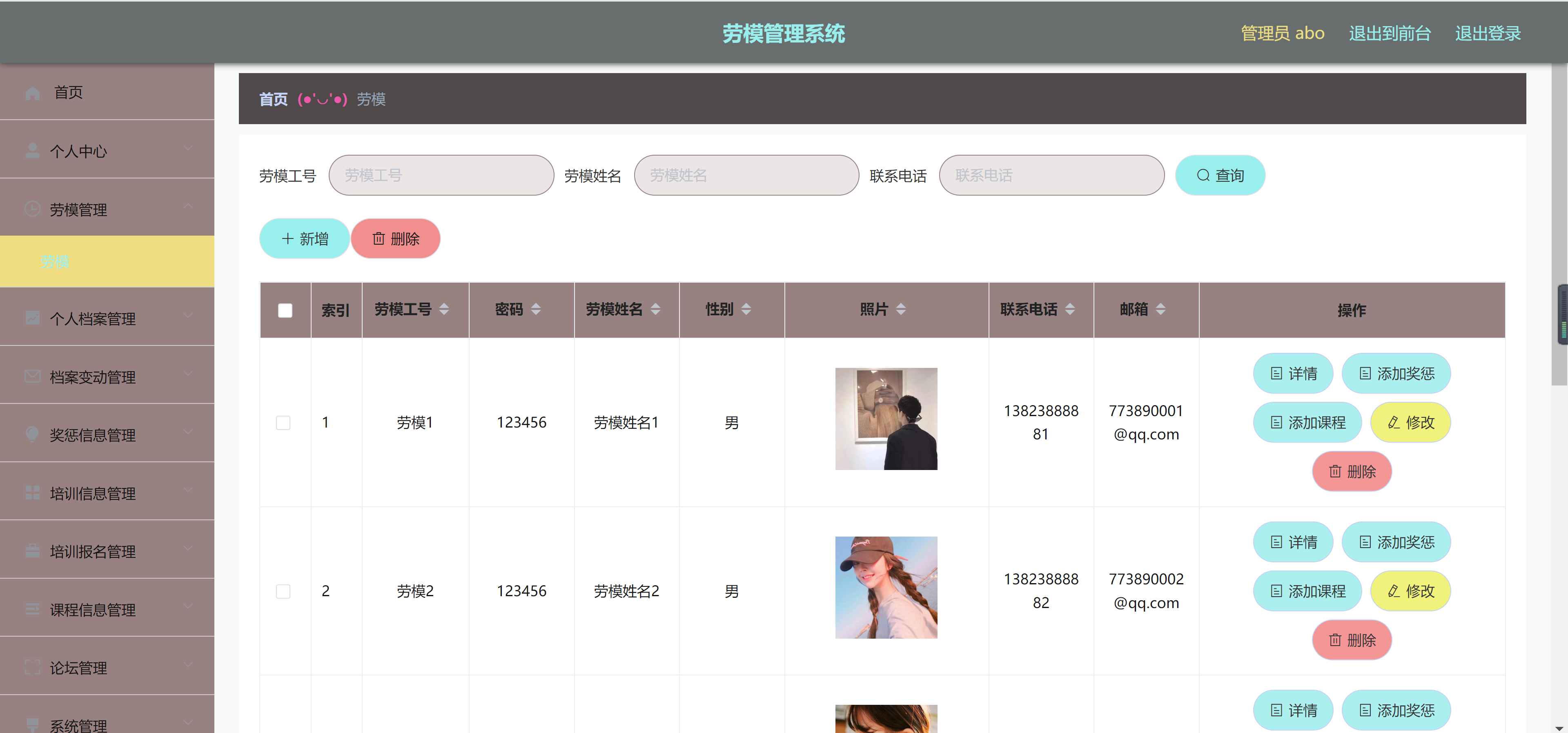Viewport: 1568px width, 733px height.
Task: Click the trash icon inside the 删除 button
Action: (x=379, y=238)
